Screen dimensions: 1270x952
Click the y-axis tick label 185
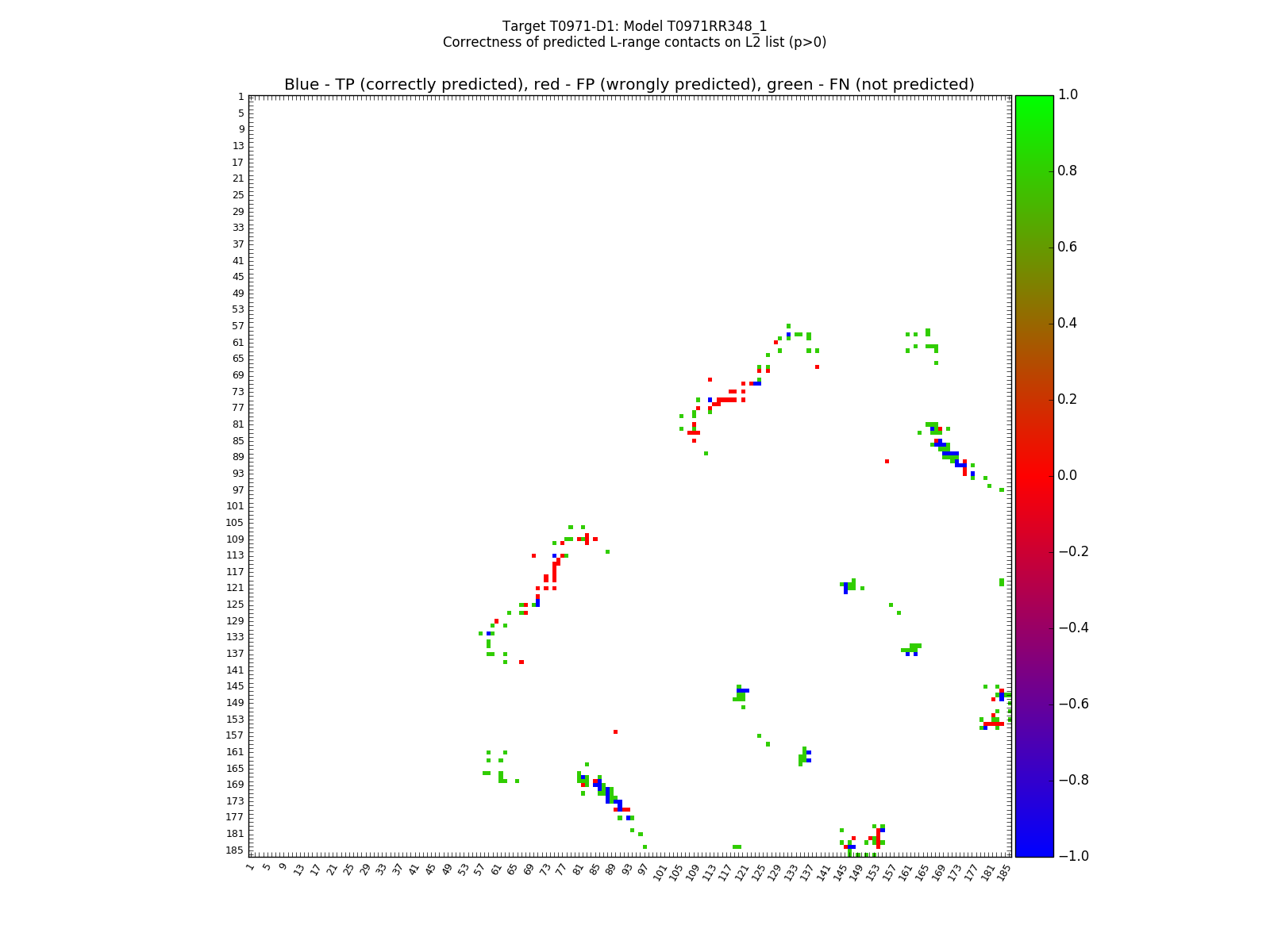[x=235, y=850]
